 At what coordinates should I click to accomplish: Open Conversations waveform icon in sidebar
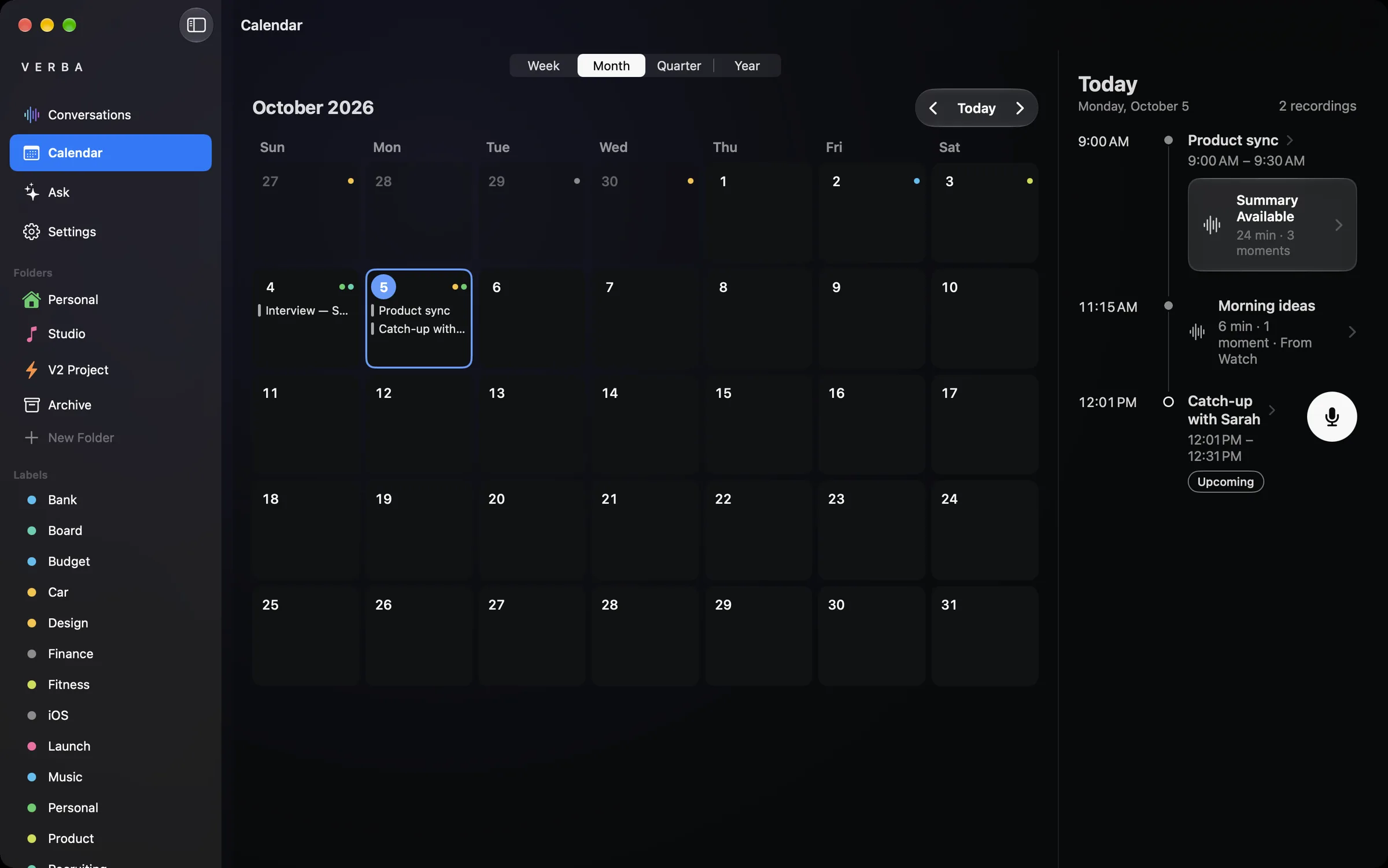click(31, 114)
